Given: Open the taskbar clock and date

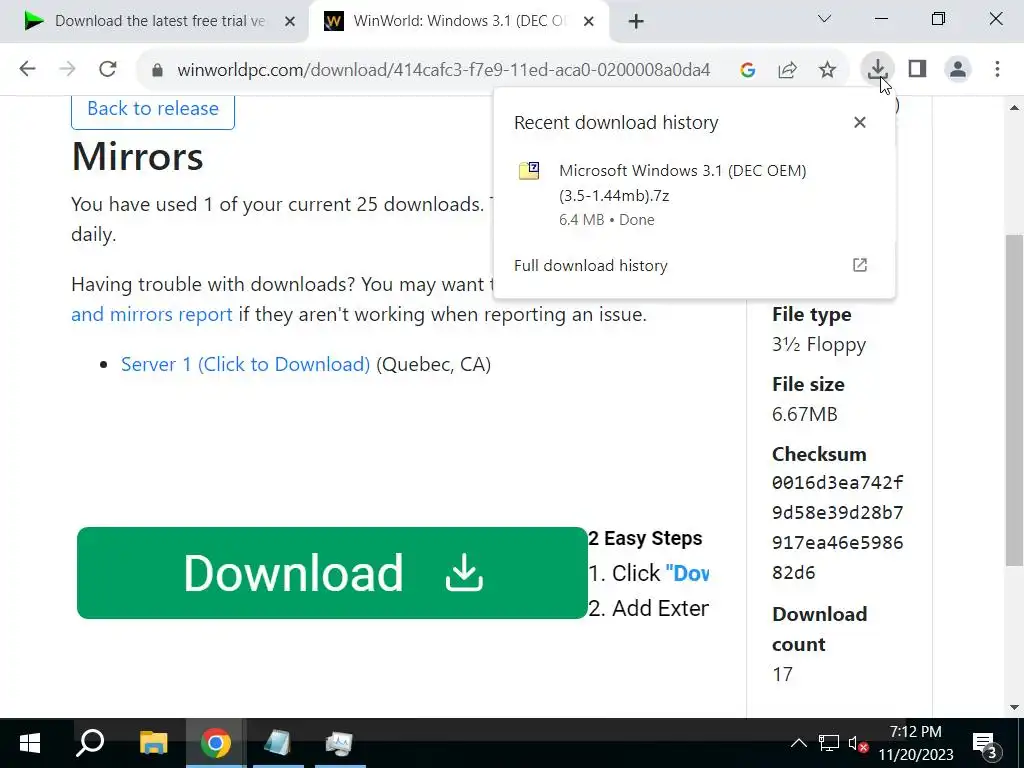Looking at the screenshot, I should click(x=916, y=743).
